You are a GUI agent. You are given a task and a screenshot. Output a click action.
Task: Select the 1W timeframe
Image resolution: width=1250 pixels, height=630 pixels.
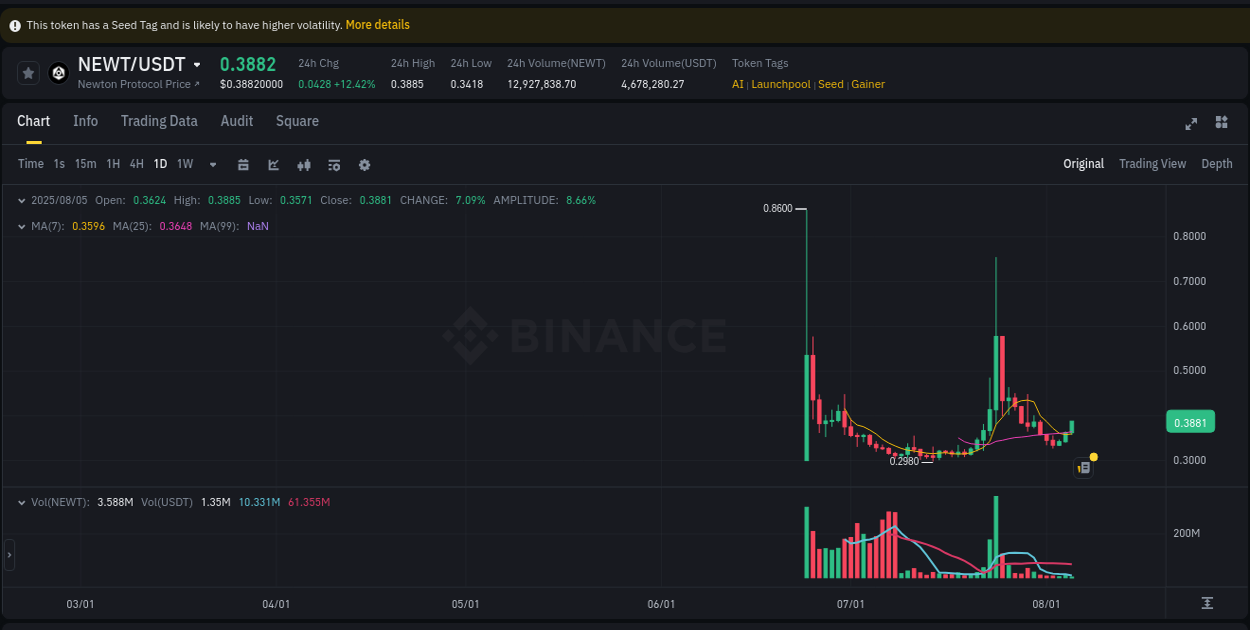[184, 163]
